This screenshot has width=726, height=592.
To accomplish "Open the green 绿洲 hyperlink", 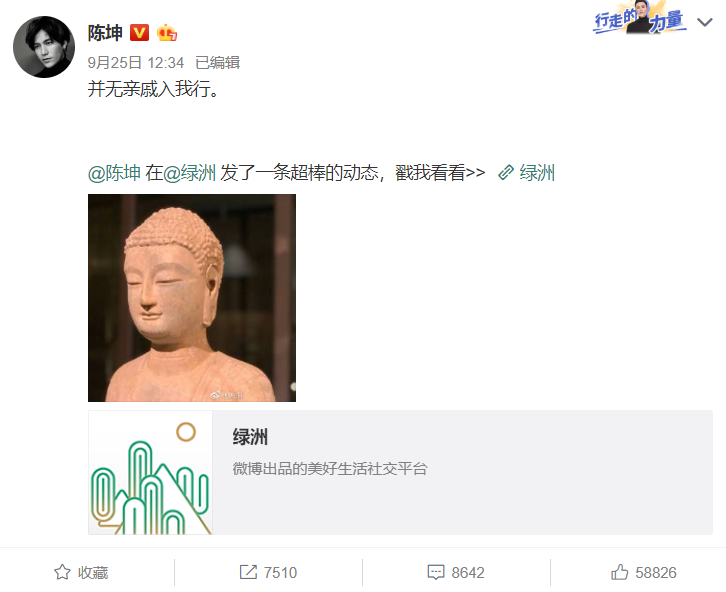I will point(537,173).
